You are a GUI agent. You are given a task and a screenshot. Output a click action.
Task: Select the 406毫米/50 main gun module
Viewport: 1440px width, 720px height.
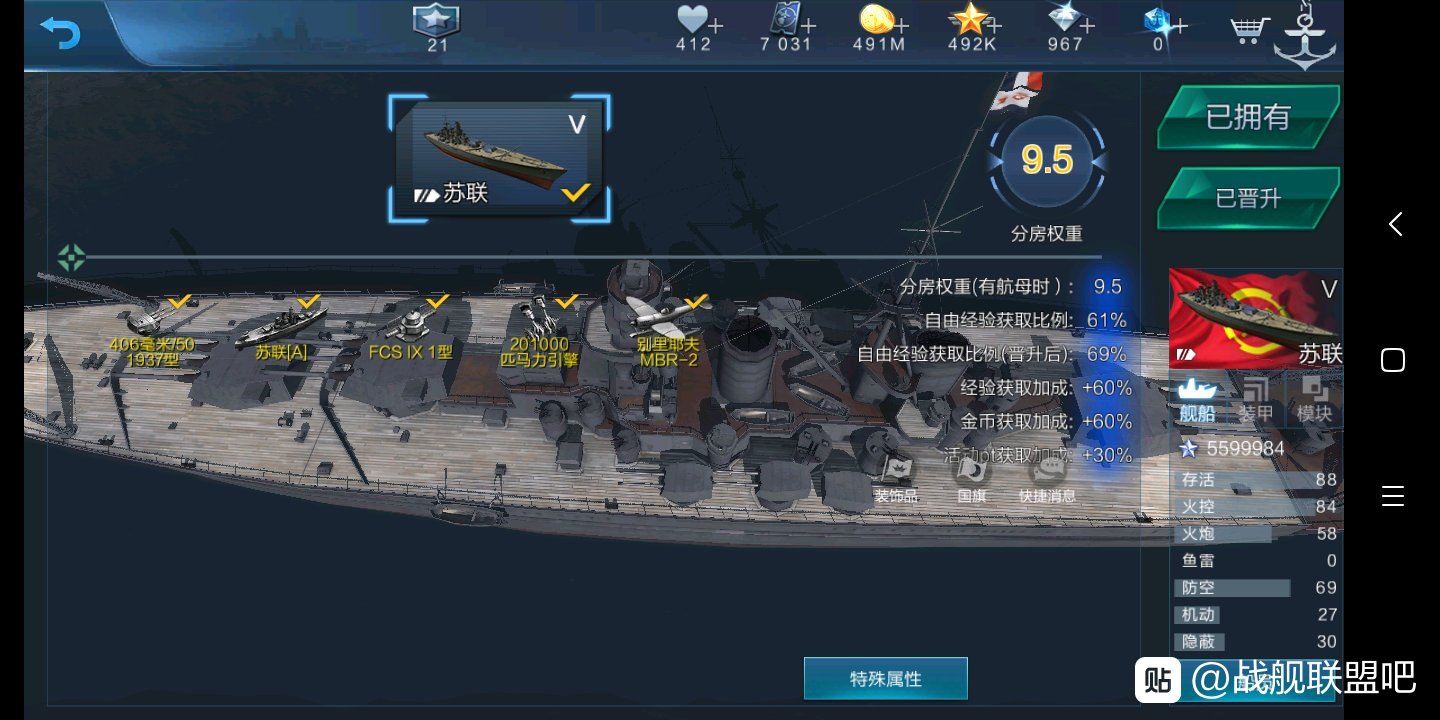152,333
